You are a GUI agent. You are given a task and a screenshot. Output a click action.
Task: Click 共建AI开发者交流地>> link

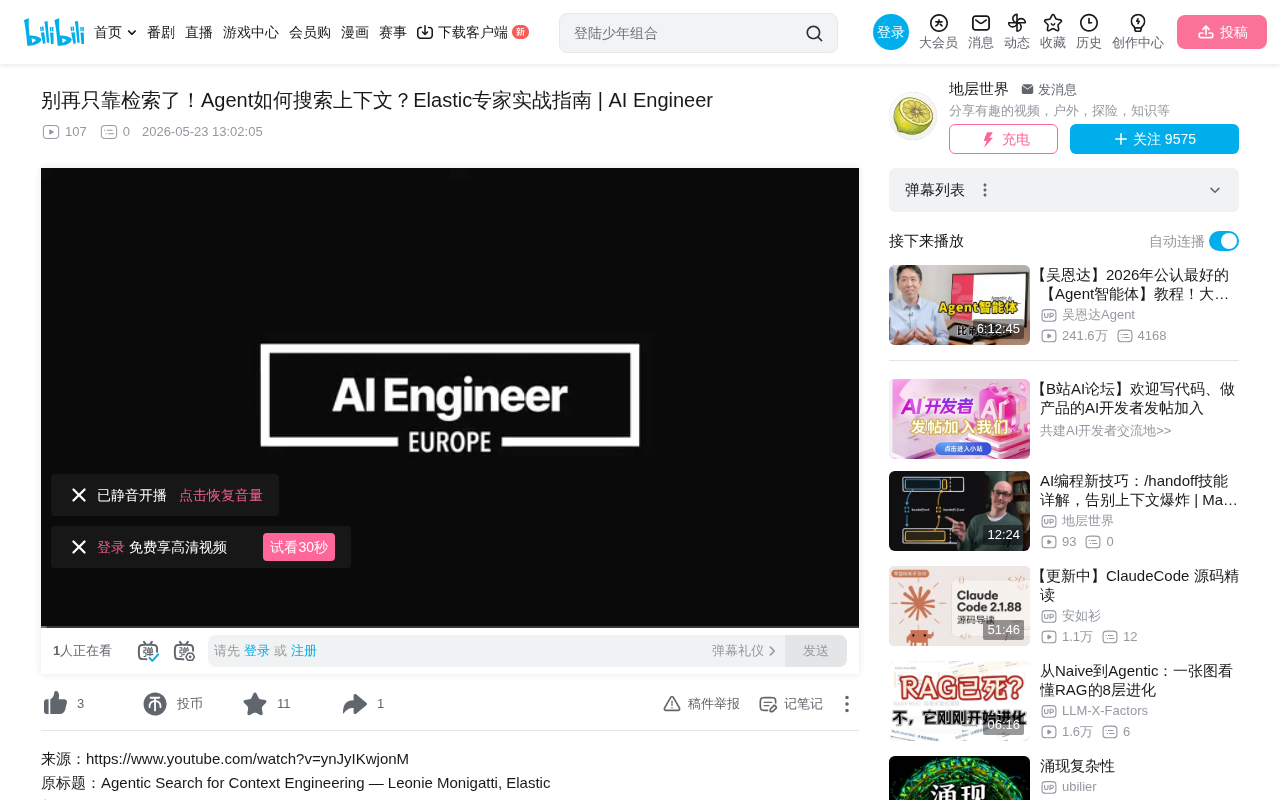pyautogui.click(x=1105, y=431)
